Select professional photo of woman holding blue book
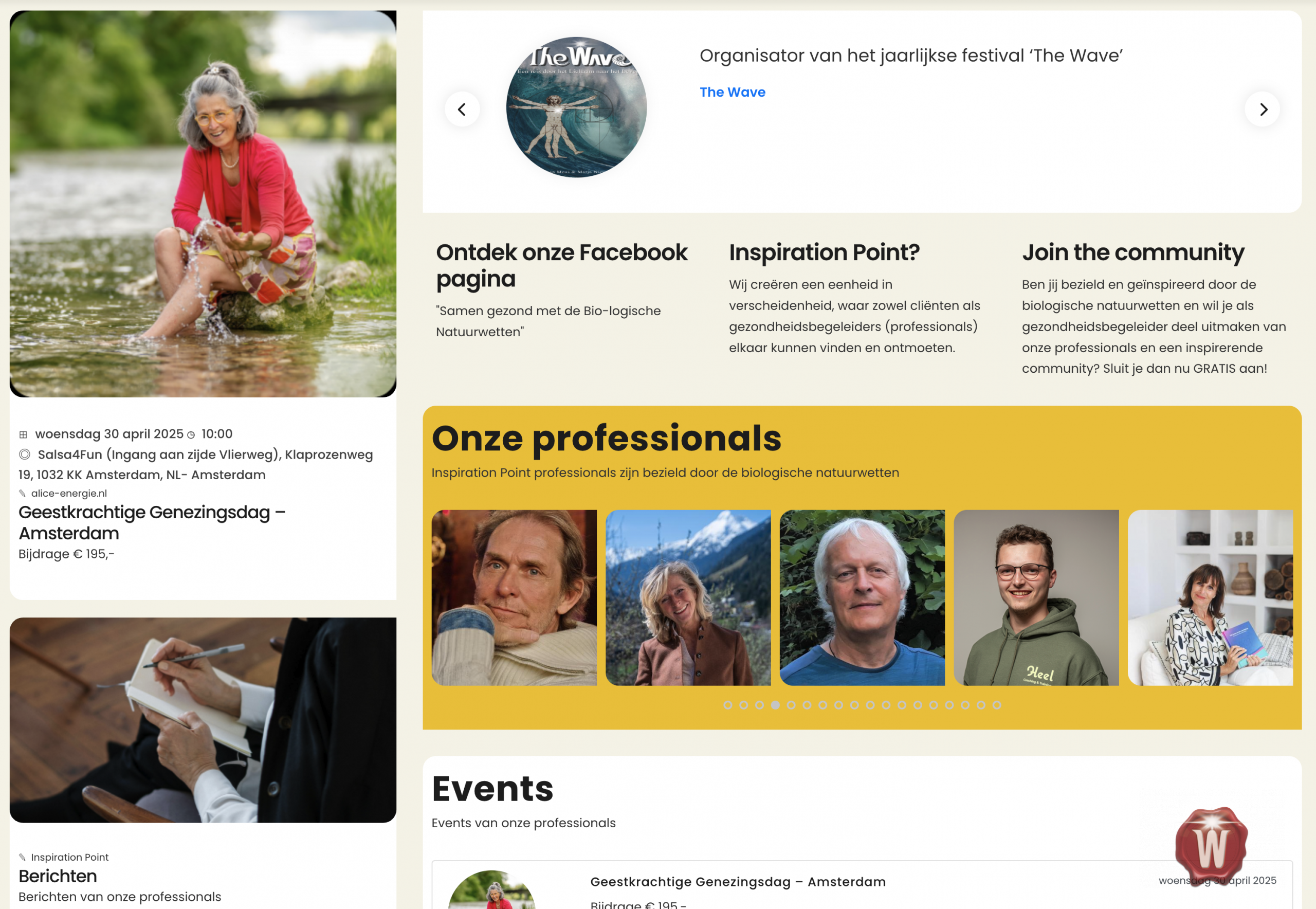Viewport: 1316px width, 909px height. point(1210,597)
